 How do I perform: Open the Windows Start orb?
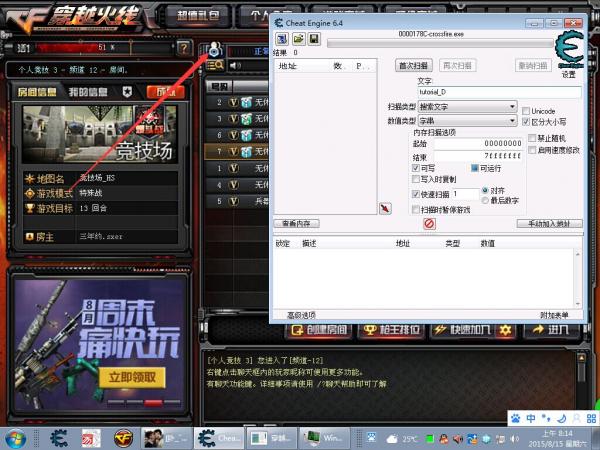click(16, 439)
